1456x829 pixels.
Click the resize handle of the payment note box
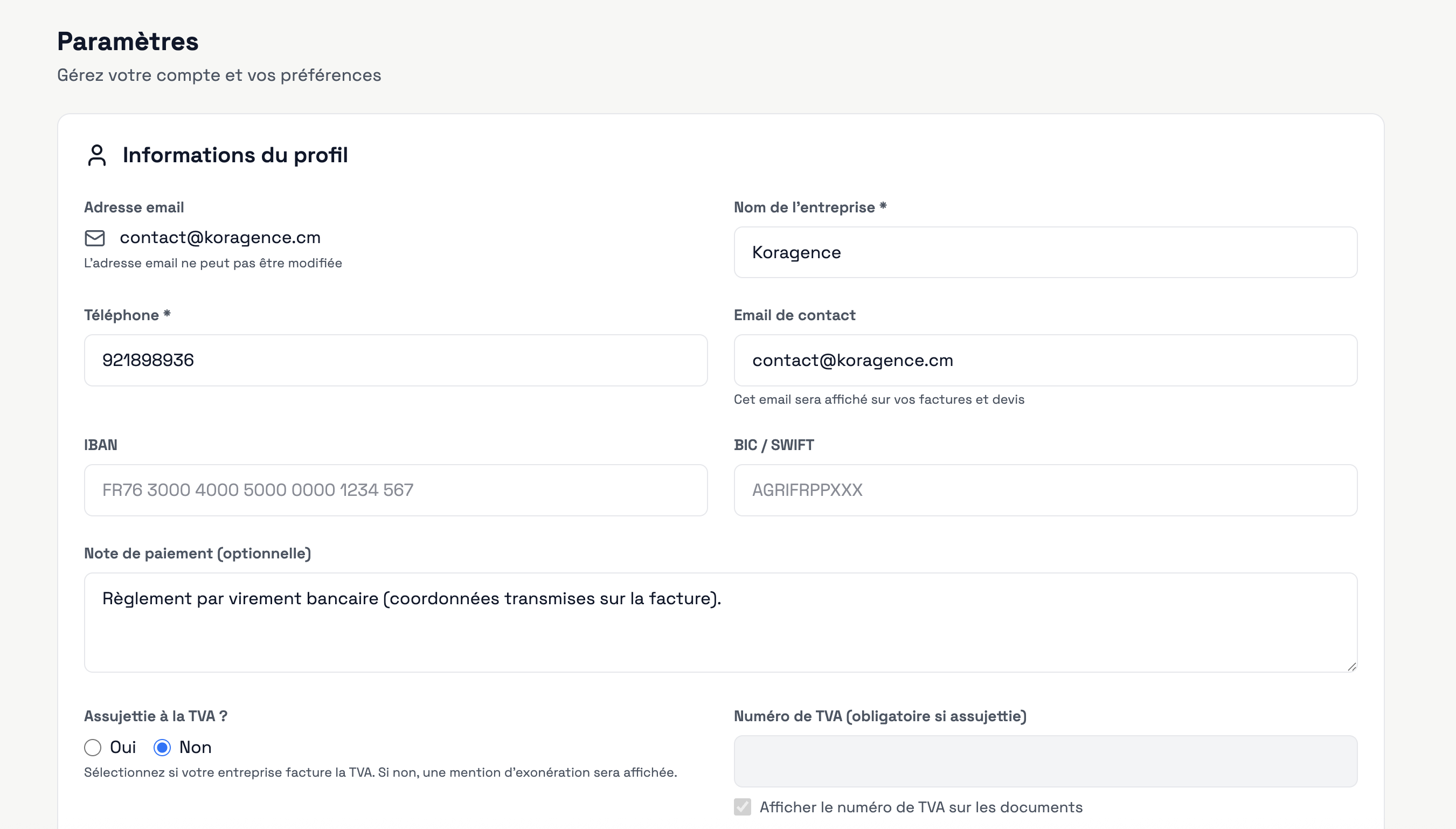(x=1351, y=666)
